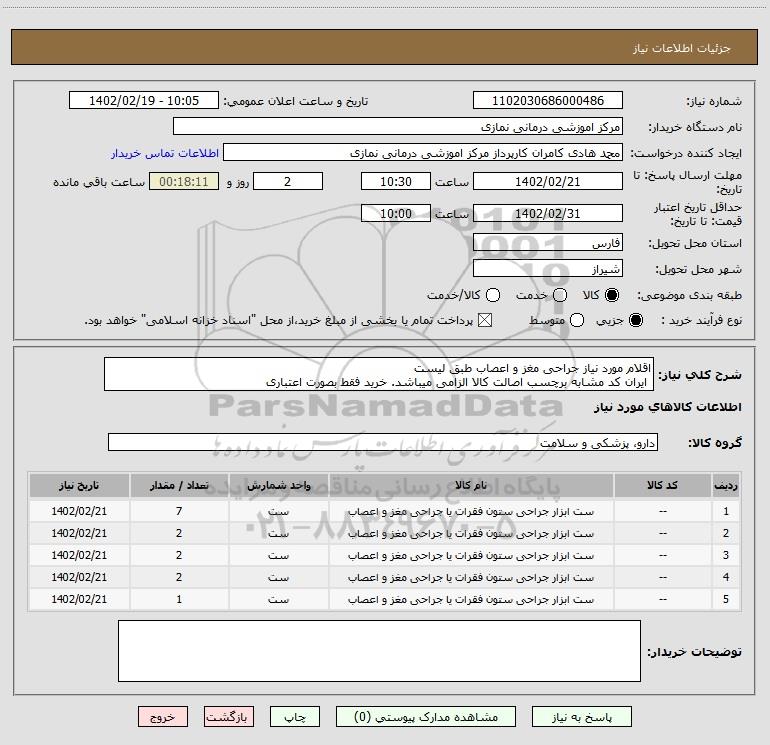
Task: Click the delivery city field شیراز
Action: (x=548, y=268)
